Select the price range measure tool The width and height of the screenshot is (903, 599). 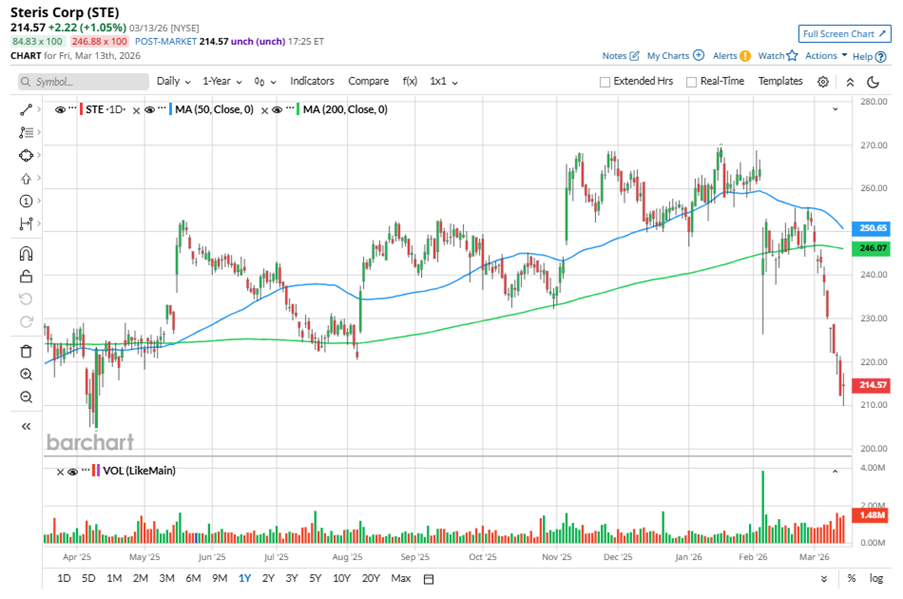coord(26,223)
